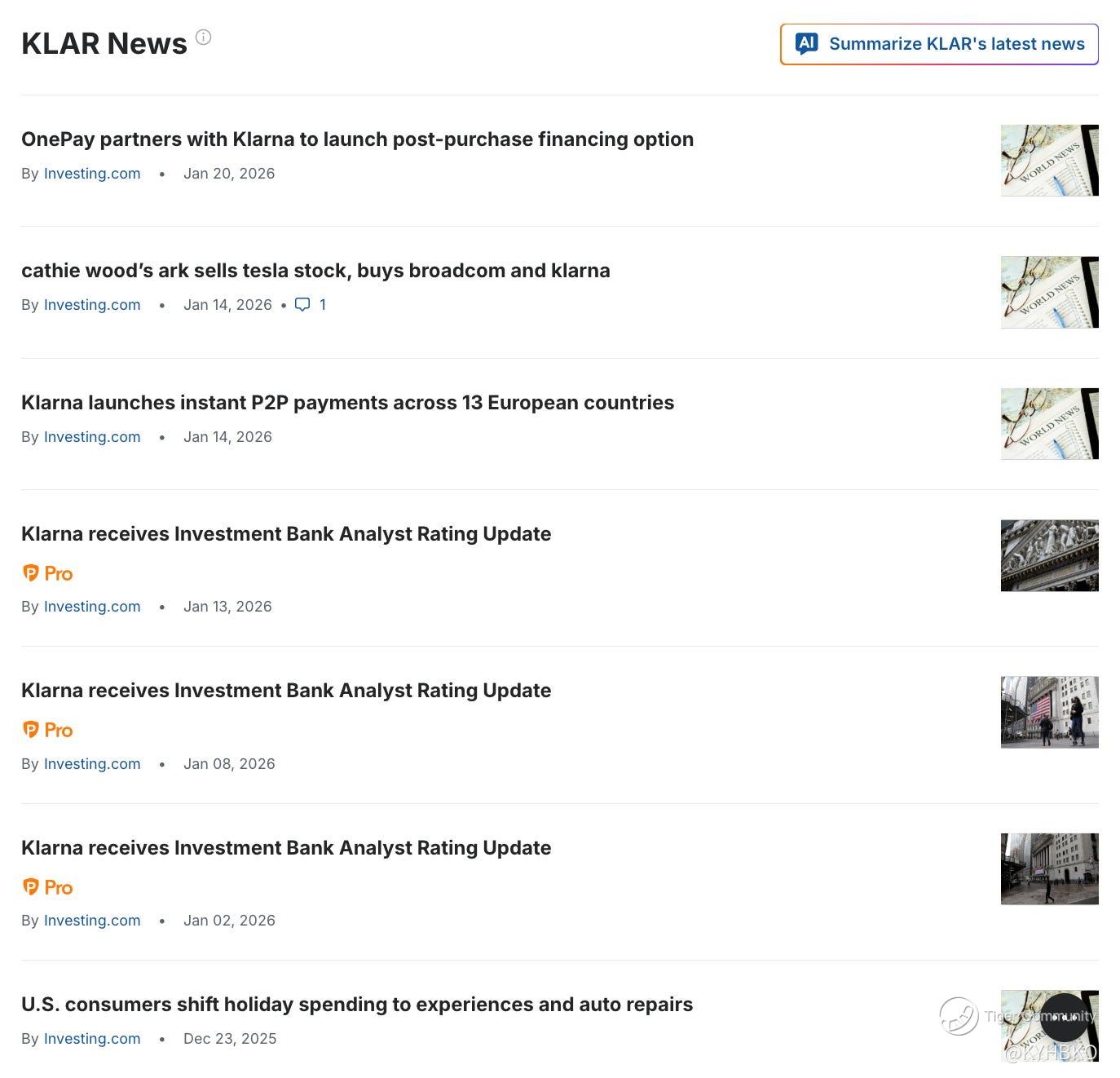Open the comment bubble icon on Cathie Wood article
Viewport: 1120px width, 1078px height.
302,305
